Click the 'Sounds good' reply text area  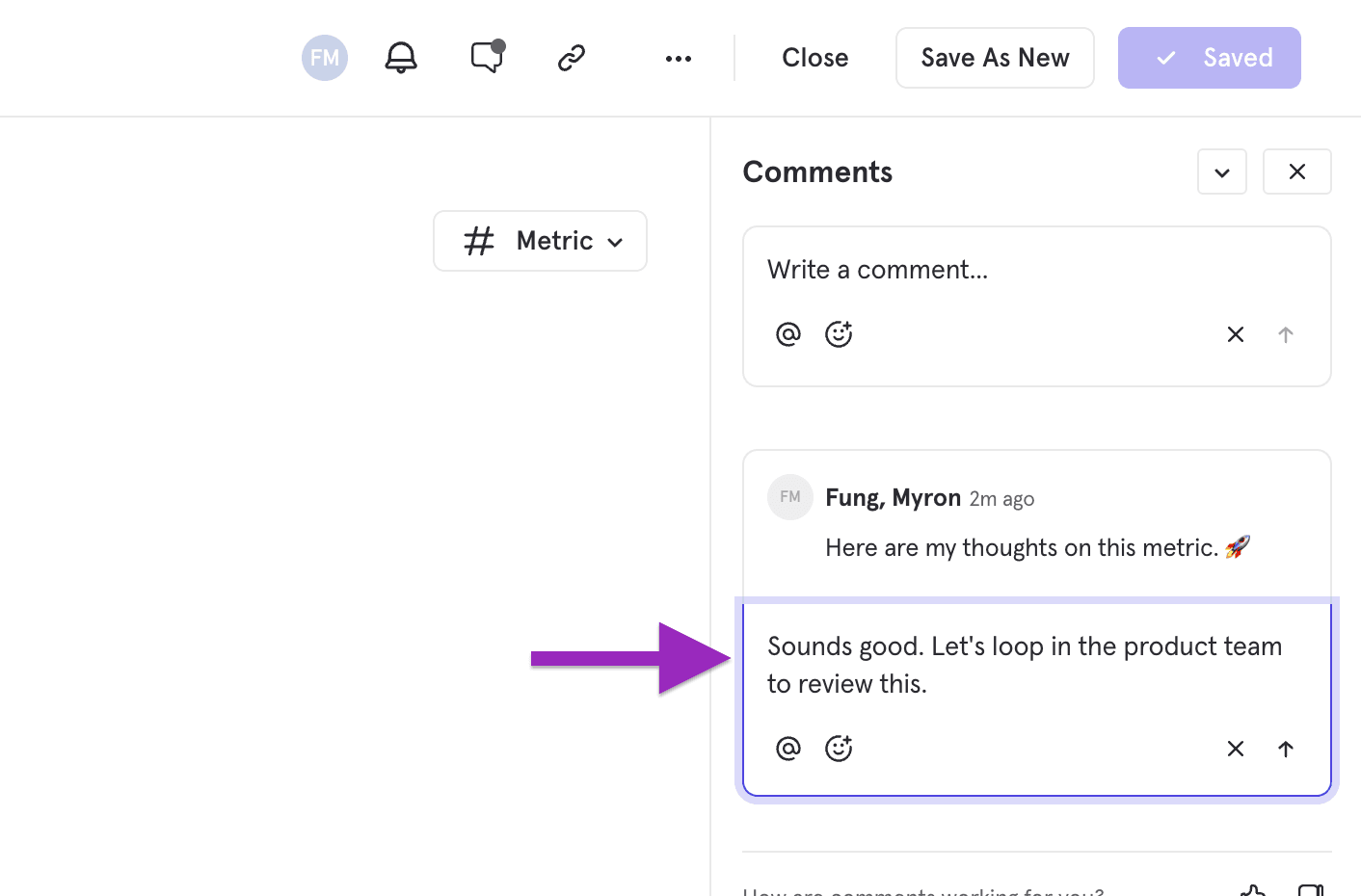tap(1024, 665)
